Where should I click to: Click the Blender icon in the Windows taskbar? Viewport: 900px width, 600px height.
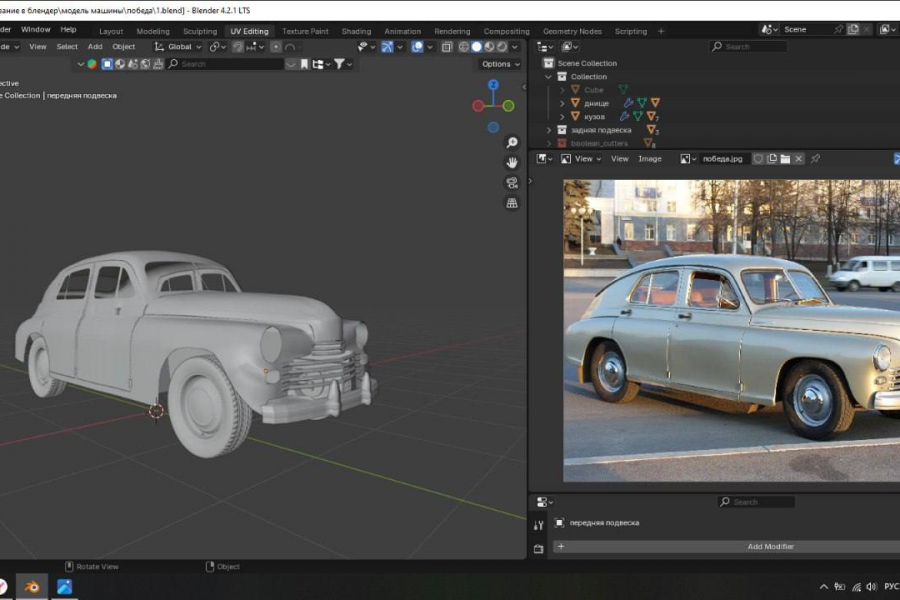point(32,587)
